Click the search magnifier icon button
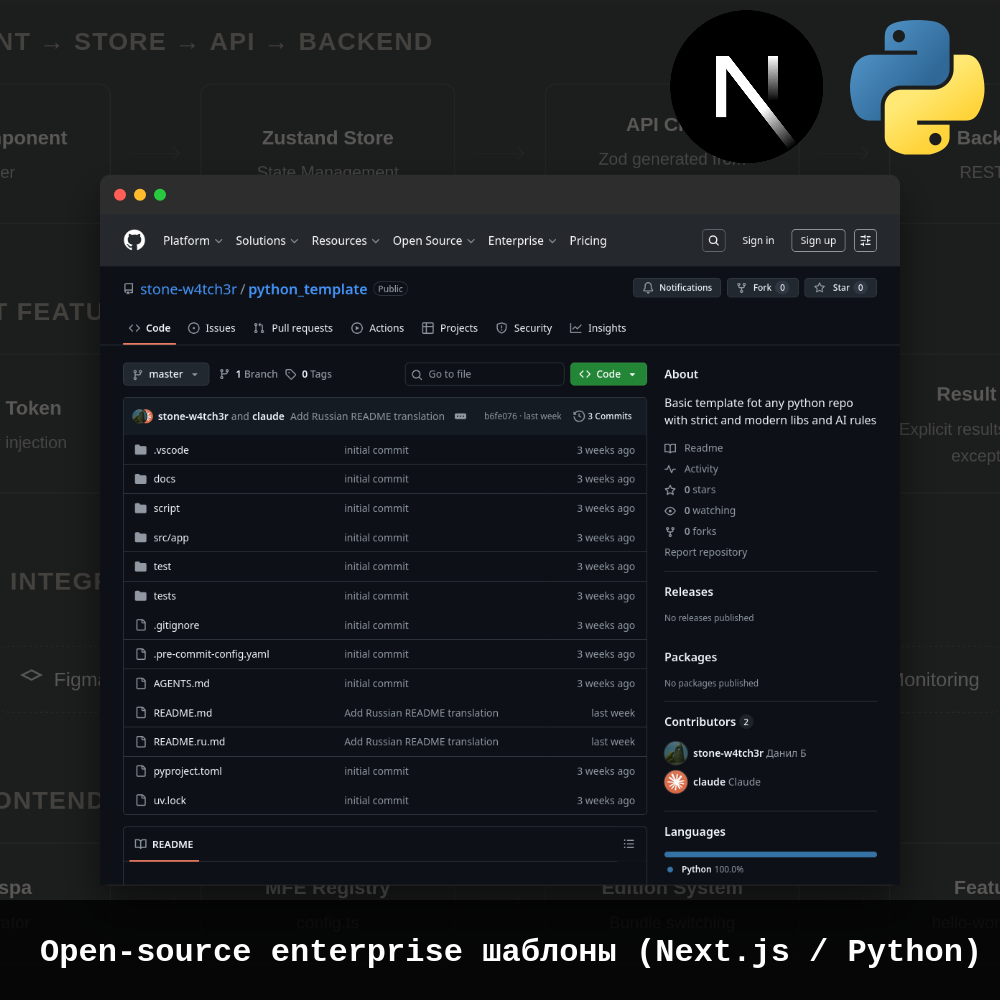 (714, 240)
